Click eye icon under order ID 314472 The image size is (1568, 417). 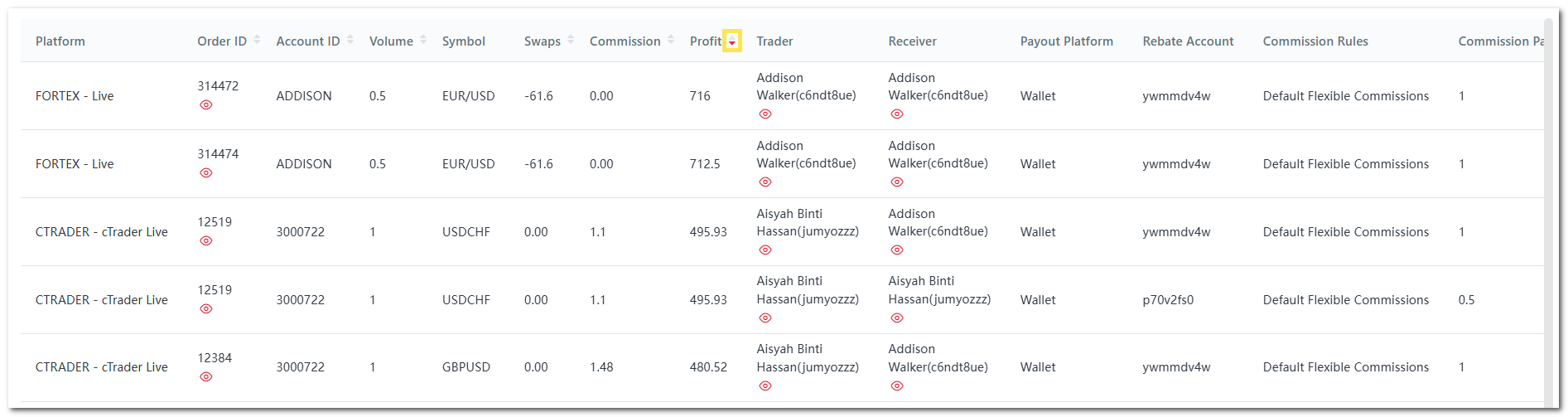[206, 105]
